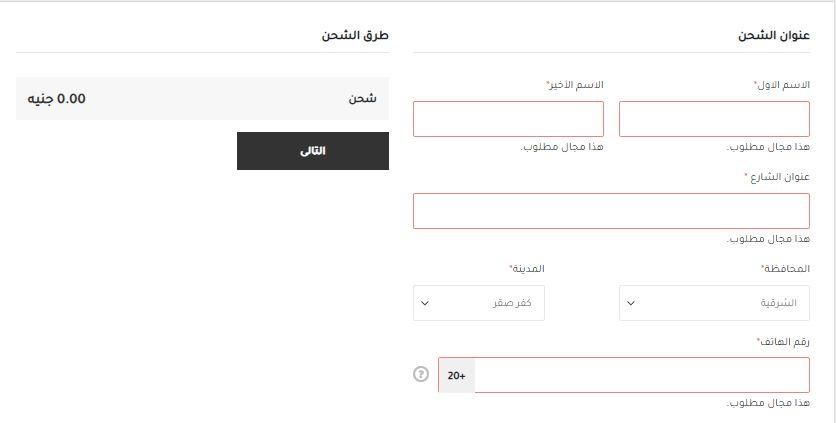This screenshot has width=836, height=423.
Task: Click the المدينة field label
Action: click(526, 269)
